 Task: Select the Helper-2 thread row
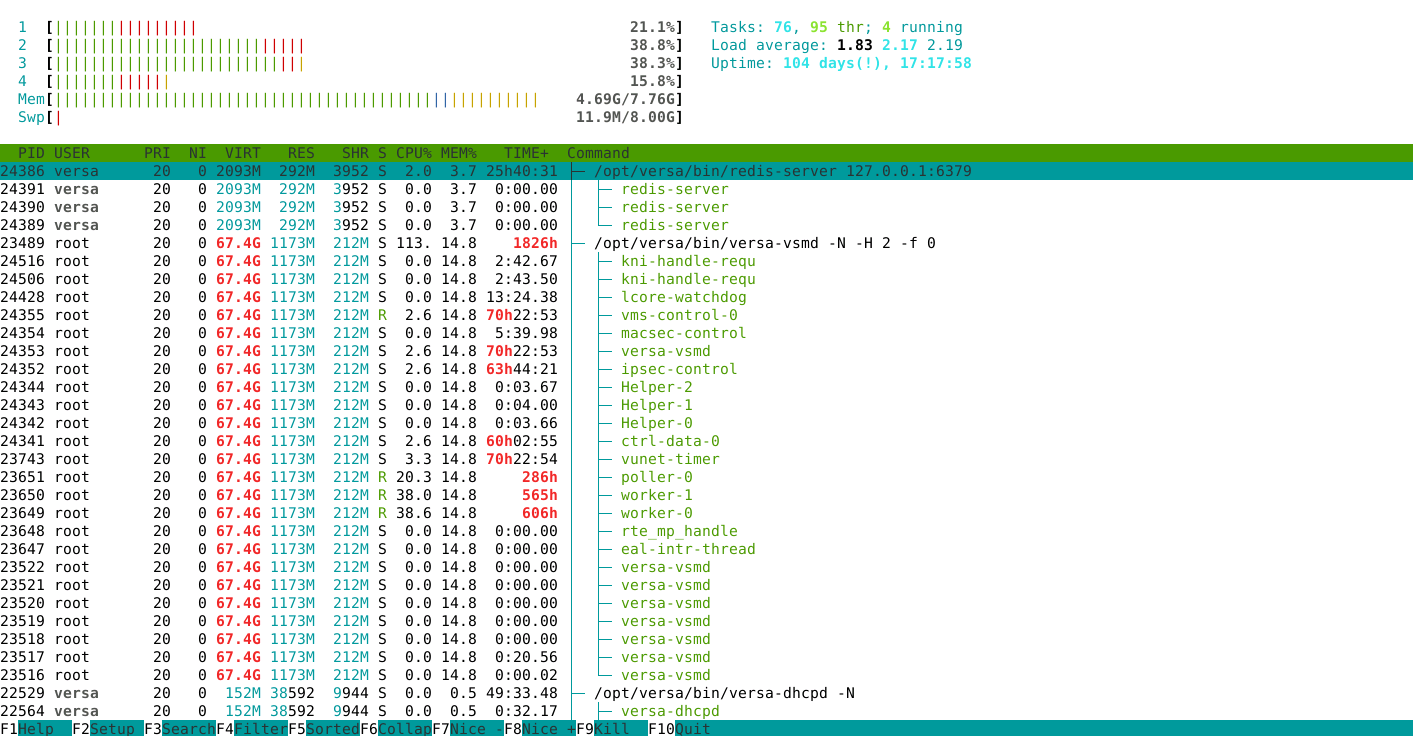coord(706,387)
